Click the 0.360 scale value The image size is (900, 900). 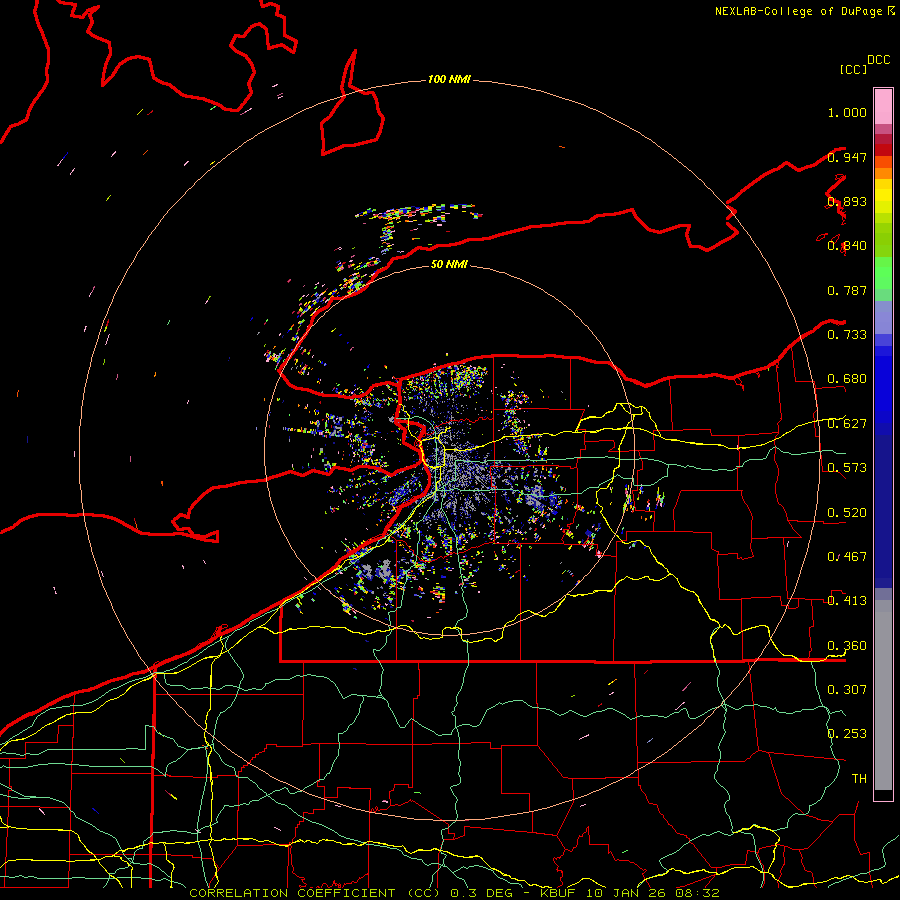coord(847,646)
